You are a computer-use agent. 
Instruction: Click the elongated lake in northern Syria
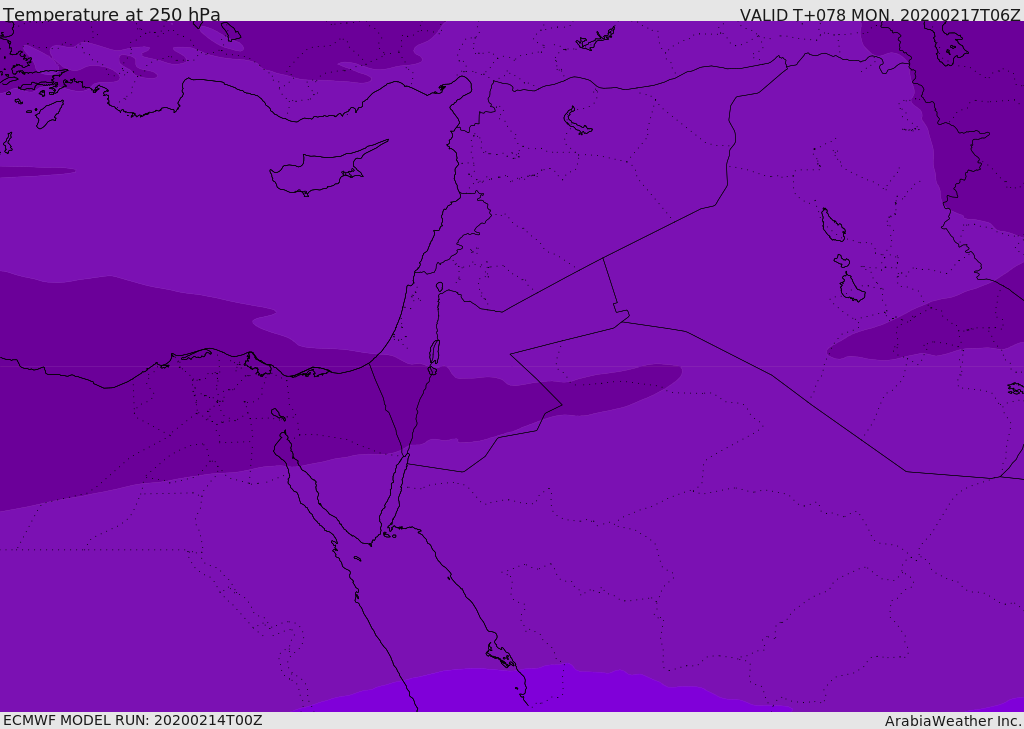click(x=577, y=122)
